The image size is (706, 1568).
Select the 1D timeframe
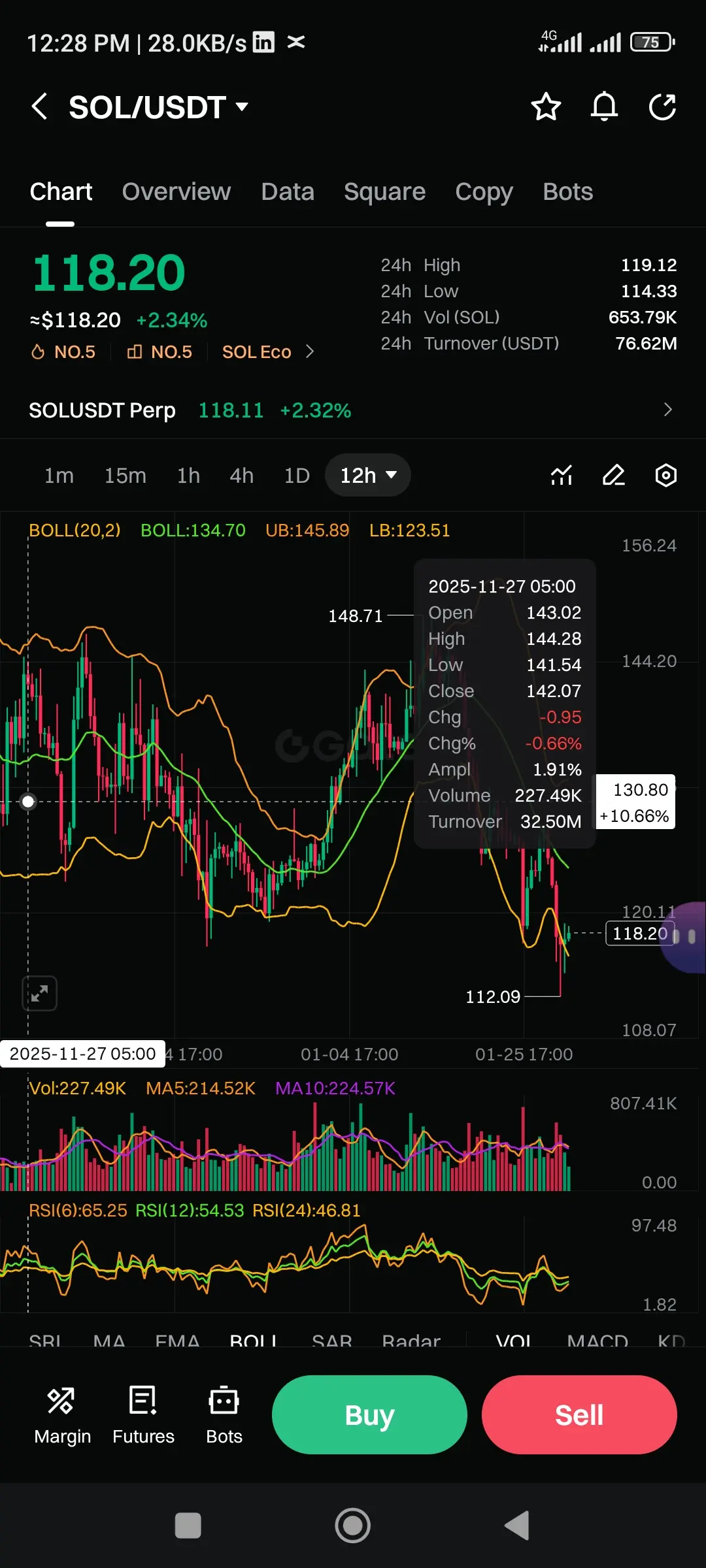coord(297,476)
